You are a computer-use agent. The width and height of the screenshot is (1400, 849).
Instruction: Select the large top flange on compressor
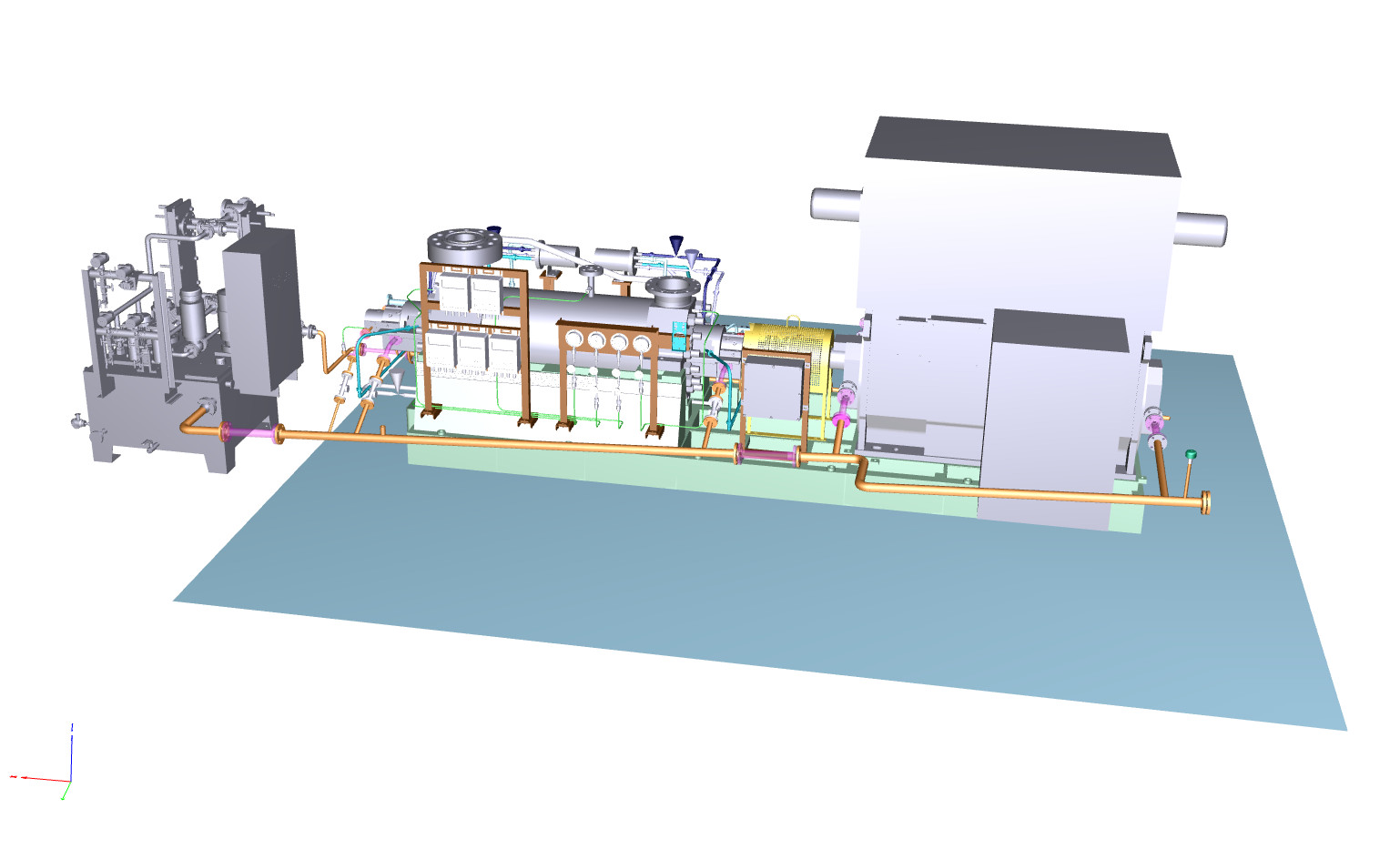(x=464, y=247)
